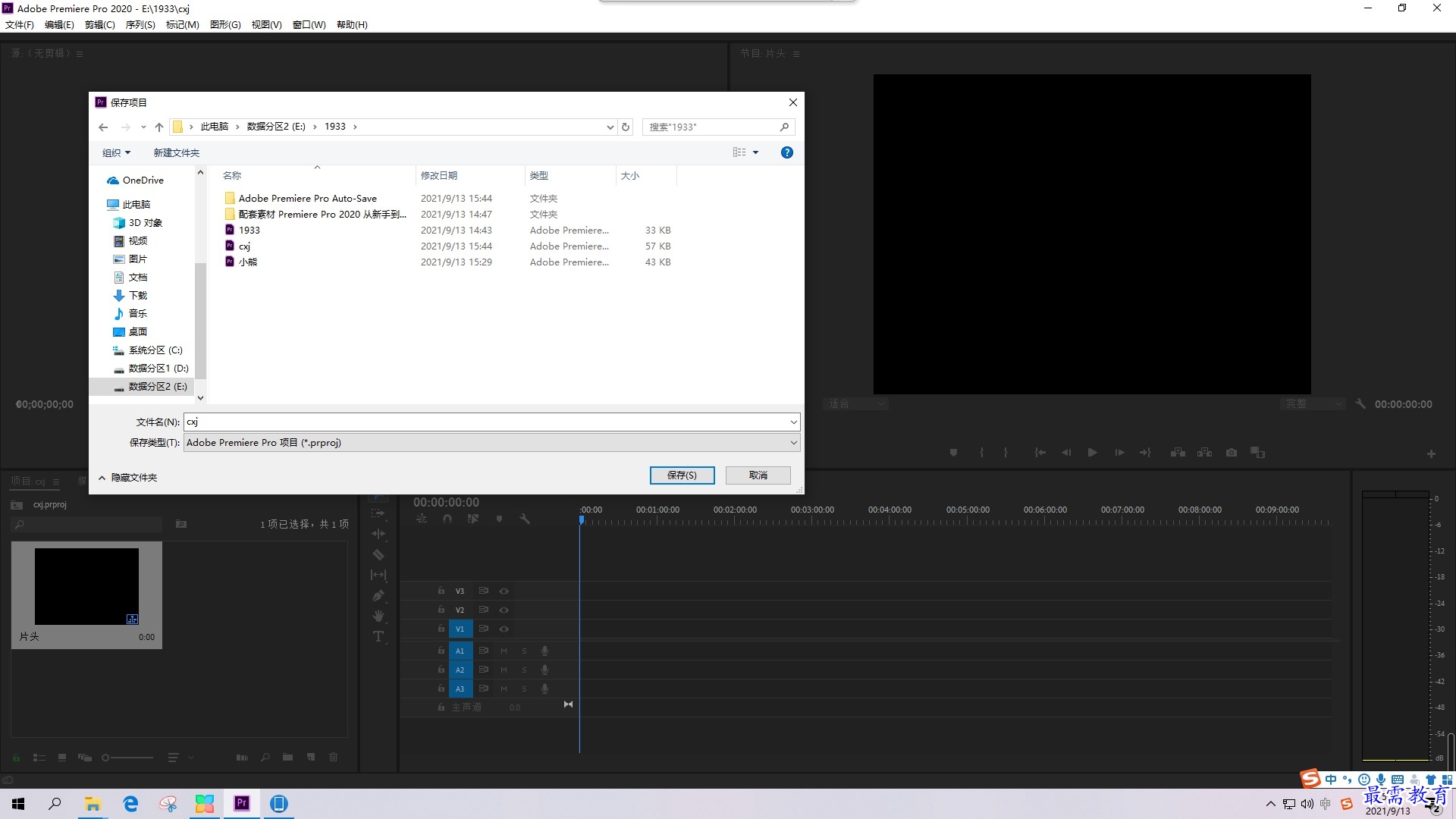This screenshot has height=819, width=1456.
Task: Select the Ripple Edit tool
Action: coord(378,534)
